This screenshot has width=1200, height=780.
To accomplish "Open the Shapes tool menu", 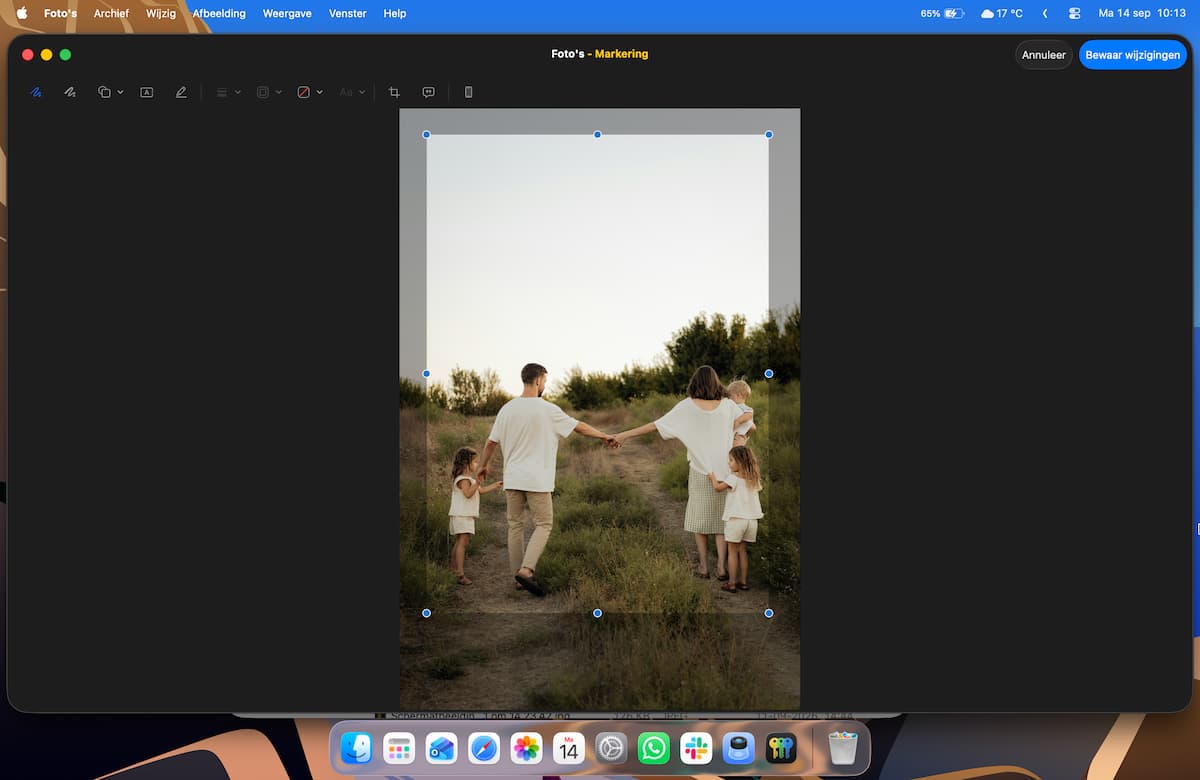I will click(x=110, y=92).
